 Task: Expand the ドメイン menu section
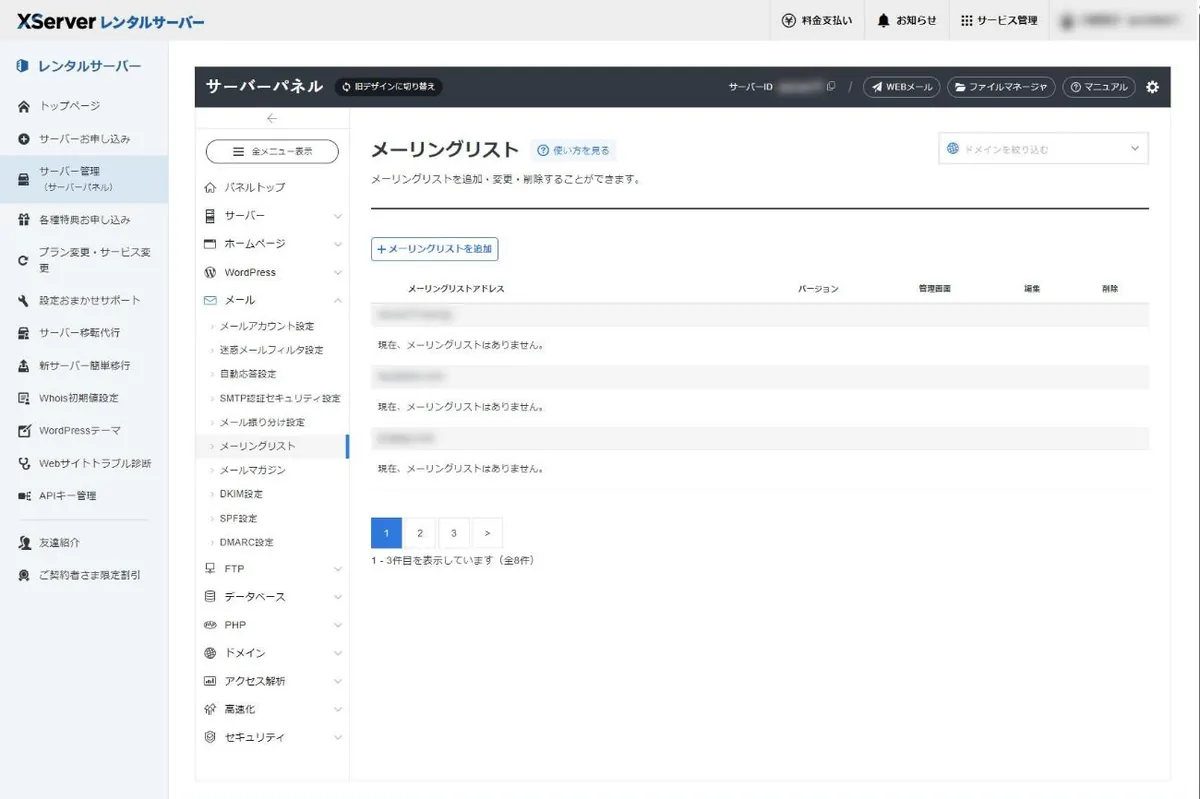coord(272,653)
